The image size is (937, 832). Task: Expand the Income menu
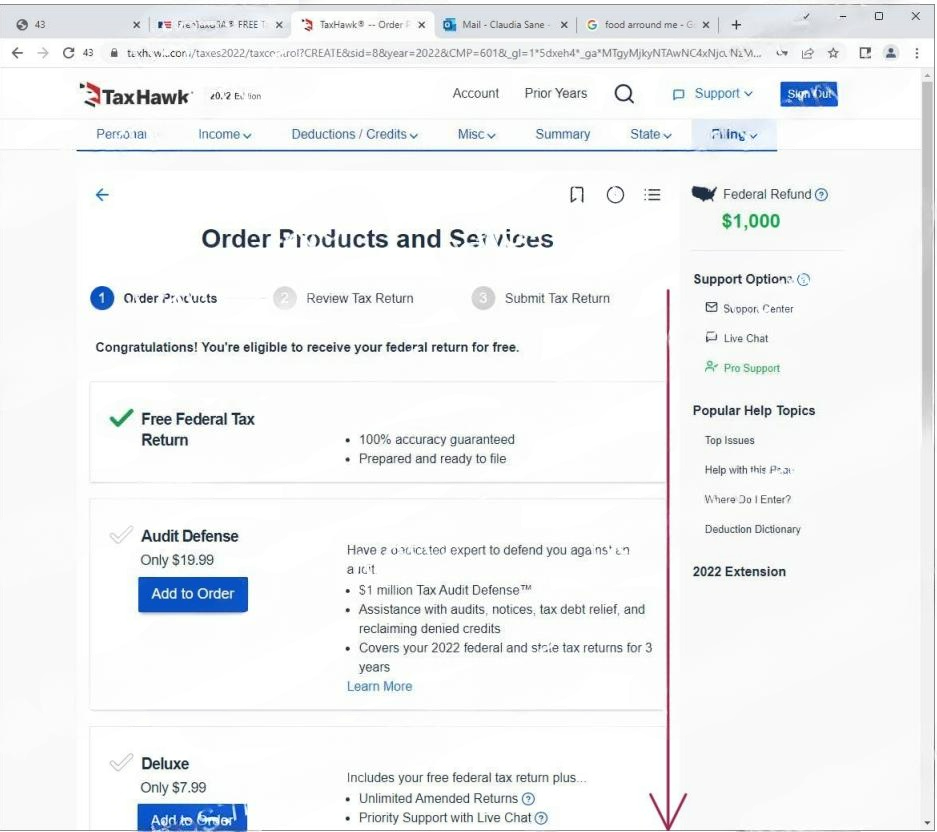pyautogui.click(x=225, y=134)
